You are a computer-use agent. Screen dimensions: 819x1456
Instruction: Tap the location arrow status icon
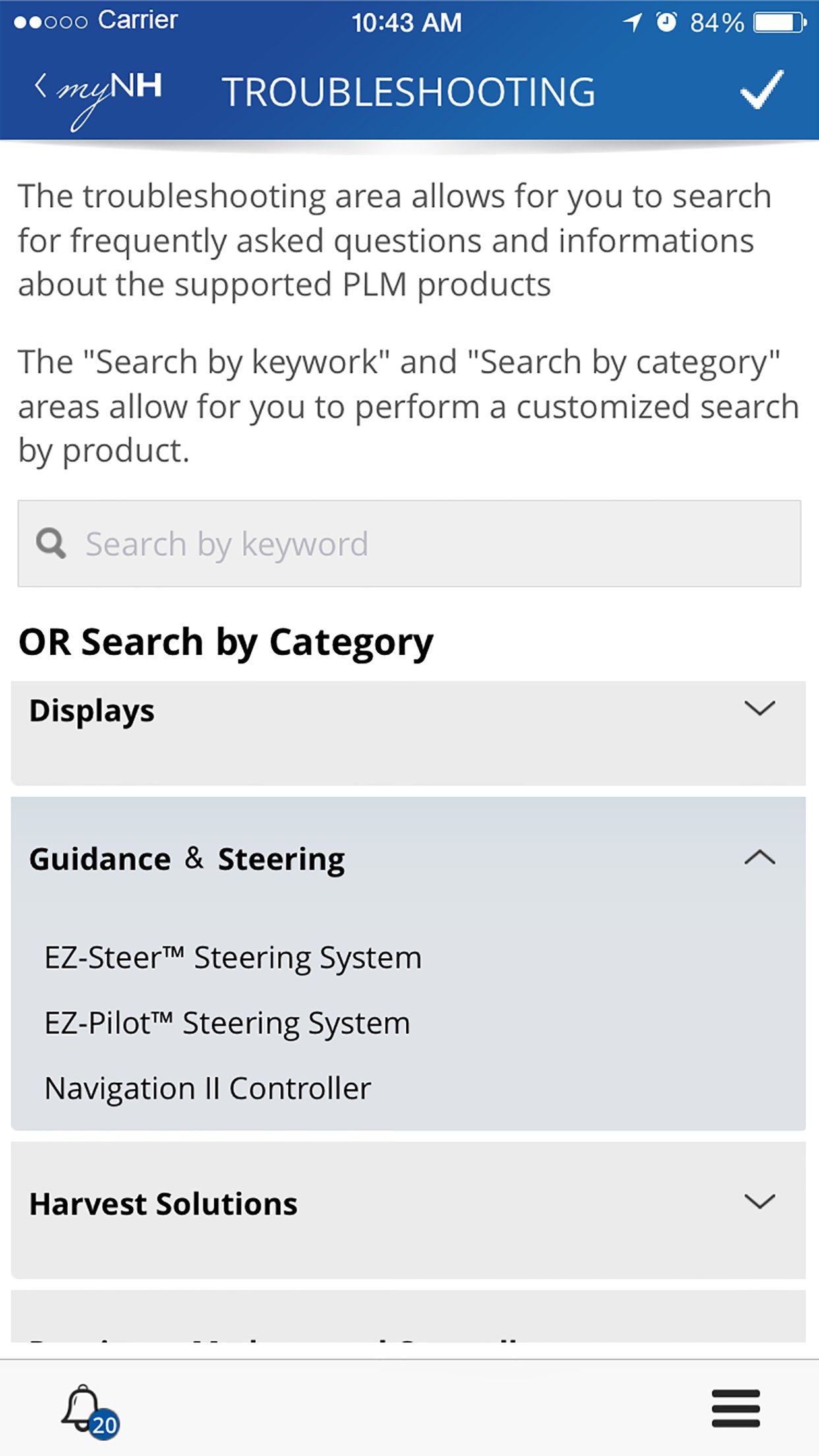click(632, 22)
